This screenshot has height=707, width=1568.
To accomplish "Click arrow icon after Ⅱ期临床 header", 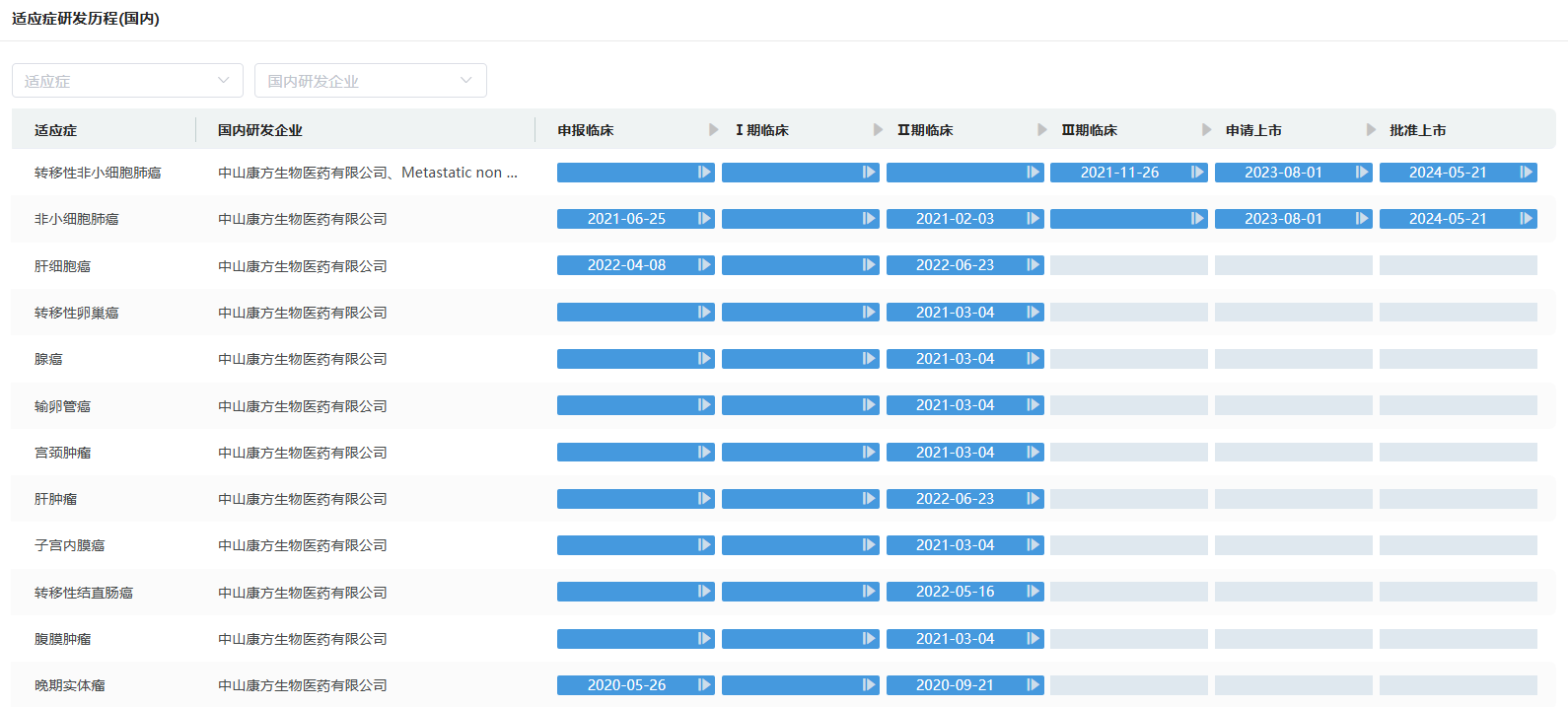I will 1042,130.
